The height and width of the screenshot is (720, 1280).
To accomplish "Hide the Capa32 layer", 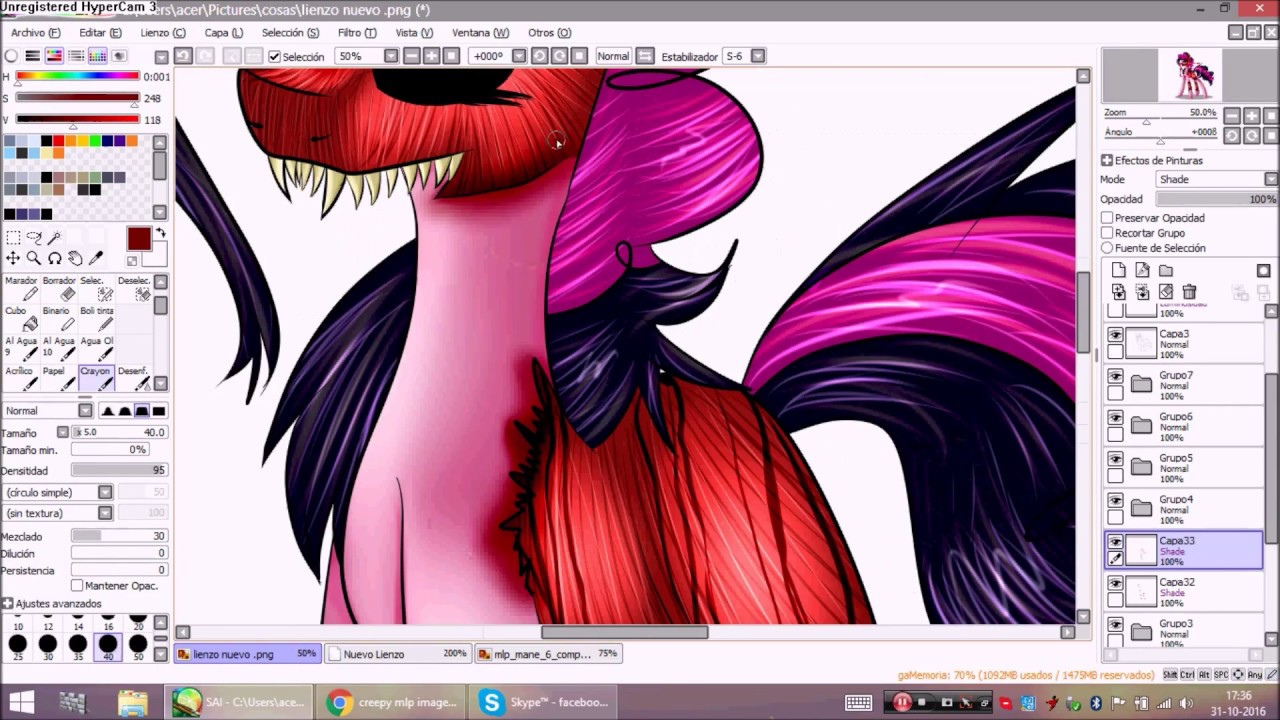I will [1115, 584].
